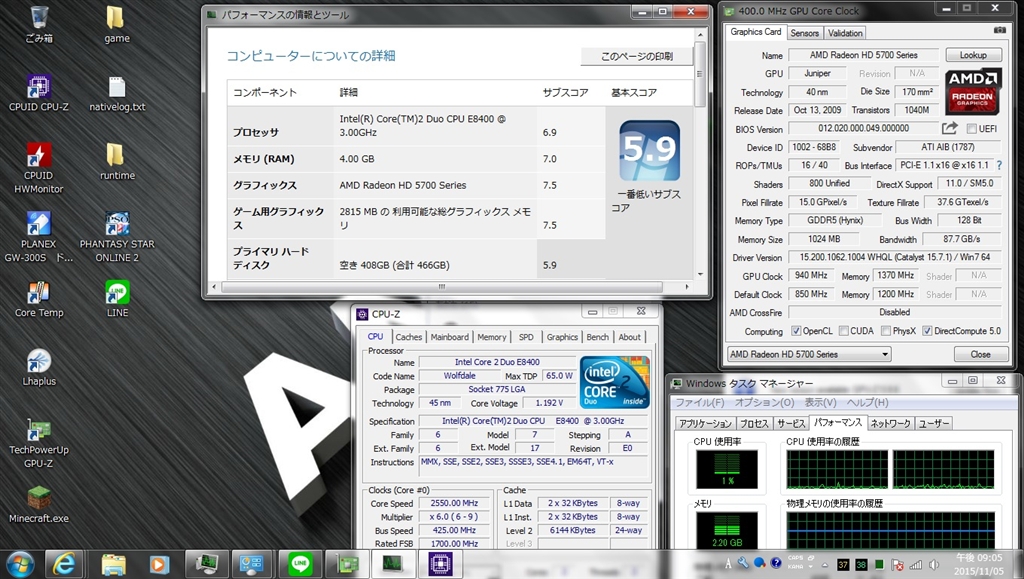Open ファイル(F) menu in Task Manager
Screen dimensions: 1024x579
click(x=700, y=403)
